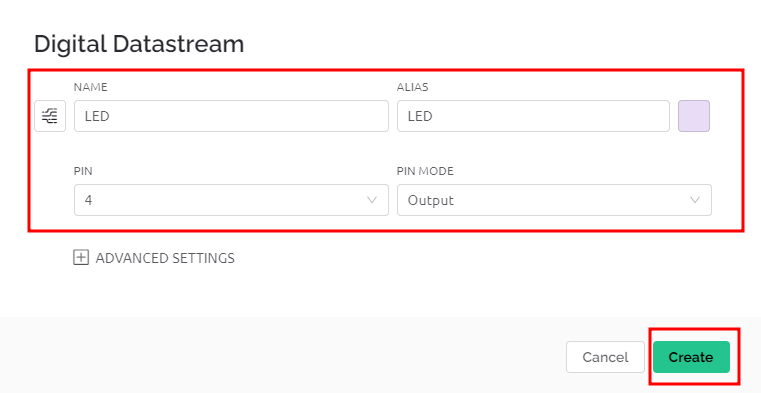The height and width of the screenshot is (393, 761).
Task: Open the PIN dropdown showing 4
Action: [231, 200]
